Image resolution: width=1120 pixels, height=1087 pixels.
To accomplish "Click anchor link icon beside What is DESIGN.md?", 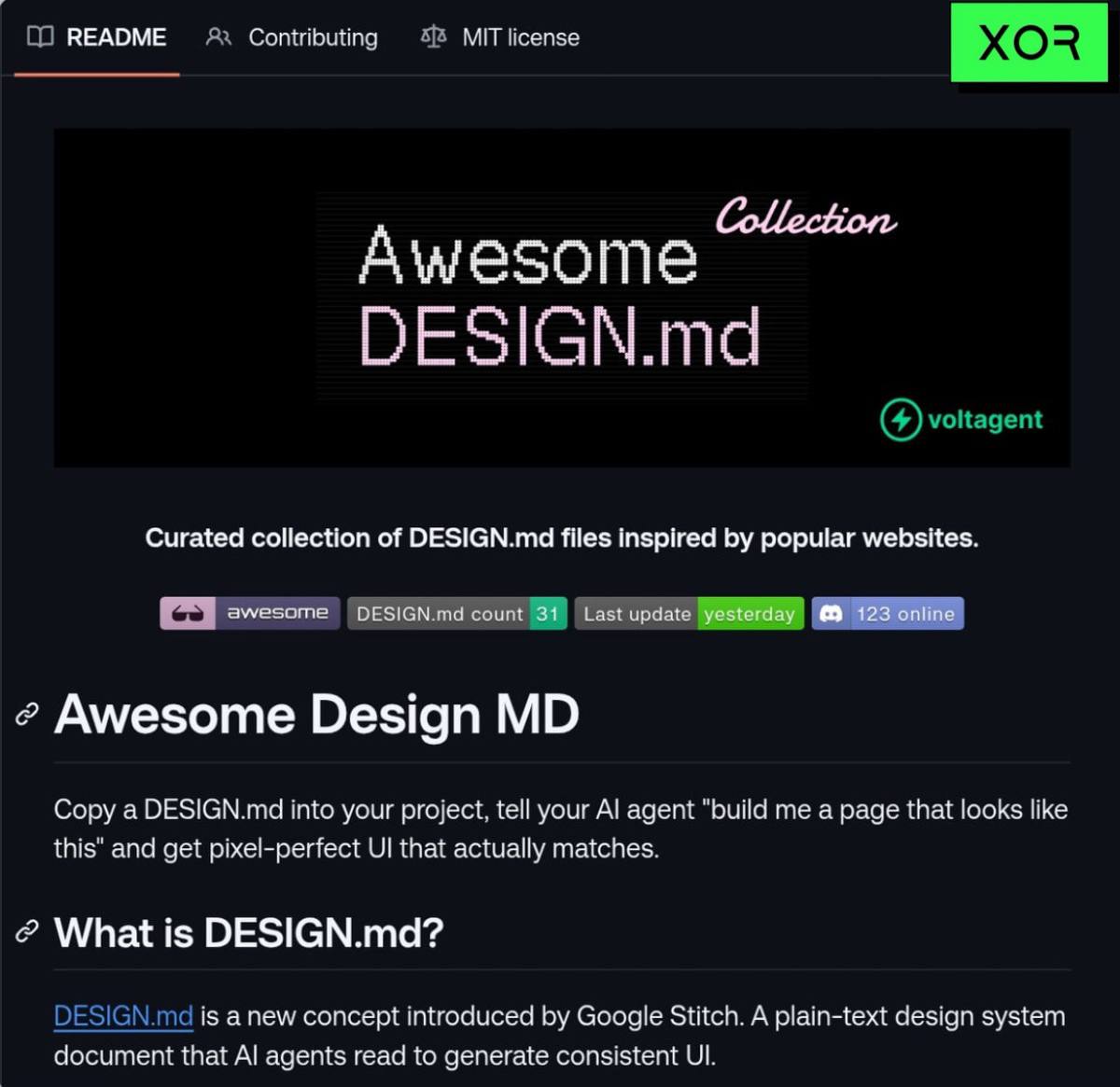I will [x=27, y=931].
